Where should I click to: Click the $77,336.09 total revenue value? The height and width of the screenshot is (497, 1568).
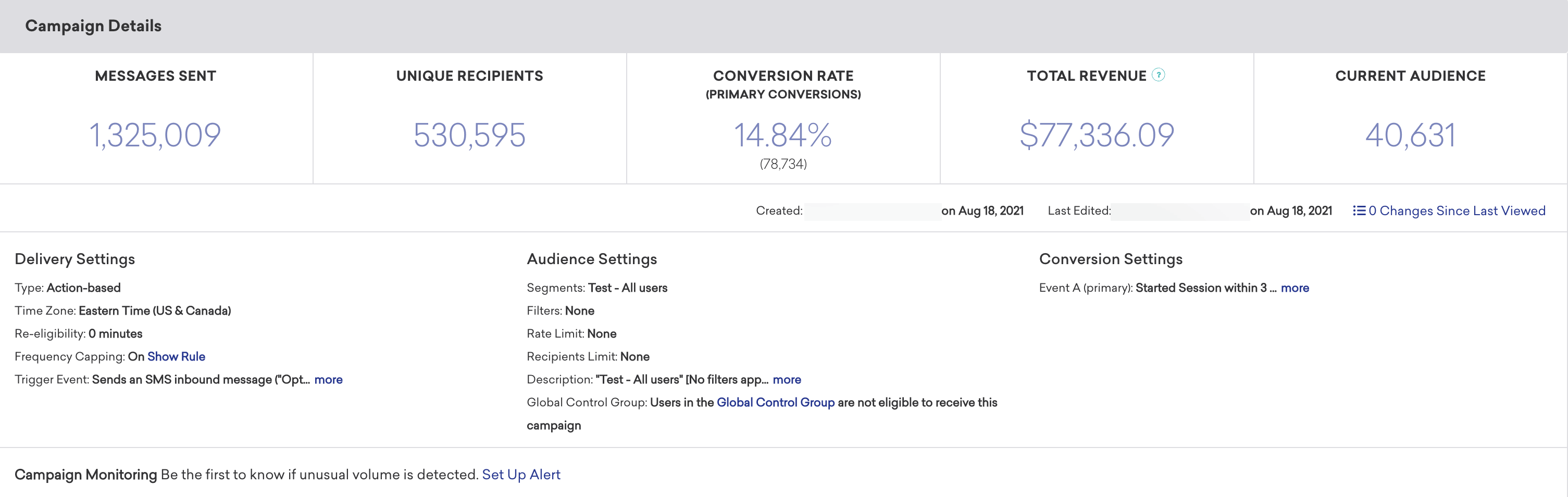[1097, 134]
